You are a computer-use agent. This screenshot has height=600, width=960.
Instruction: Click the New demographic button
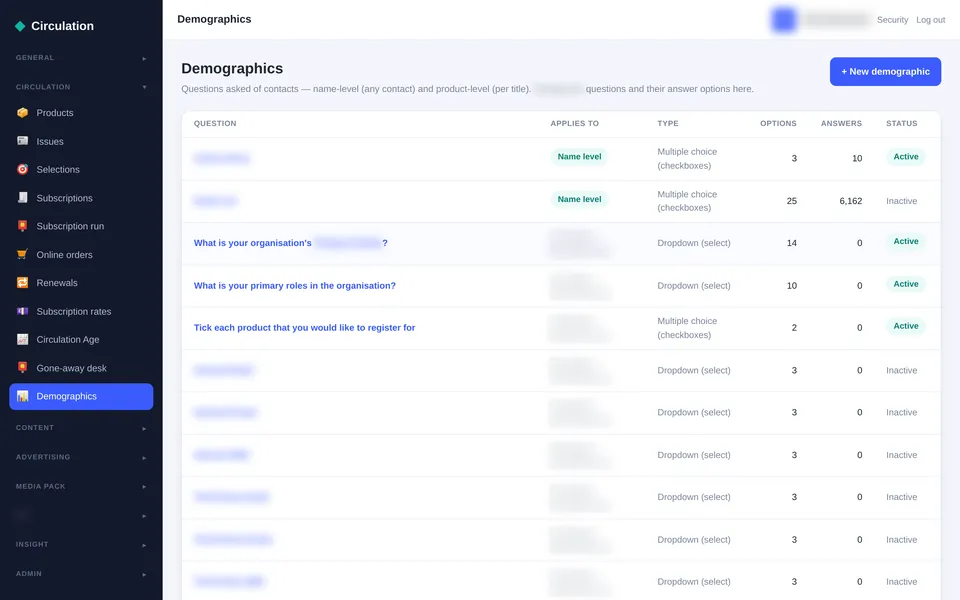[x=885, y=72]
